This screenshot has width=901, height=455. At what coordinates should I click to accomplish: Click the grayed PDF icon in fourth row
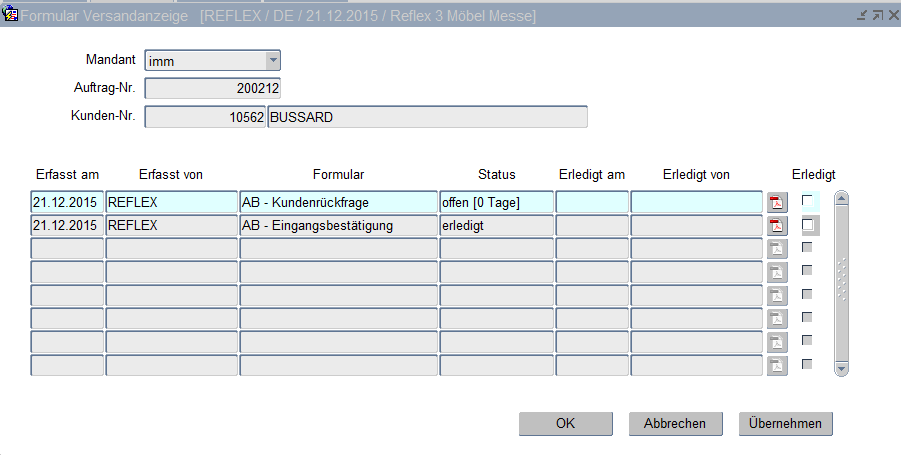pos(777,272)
